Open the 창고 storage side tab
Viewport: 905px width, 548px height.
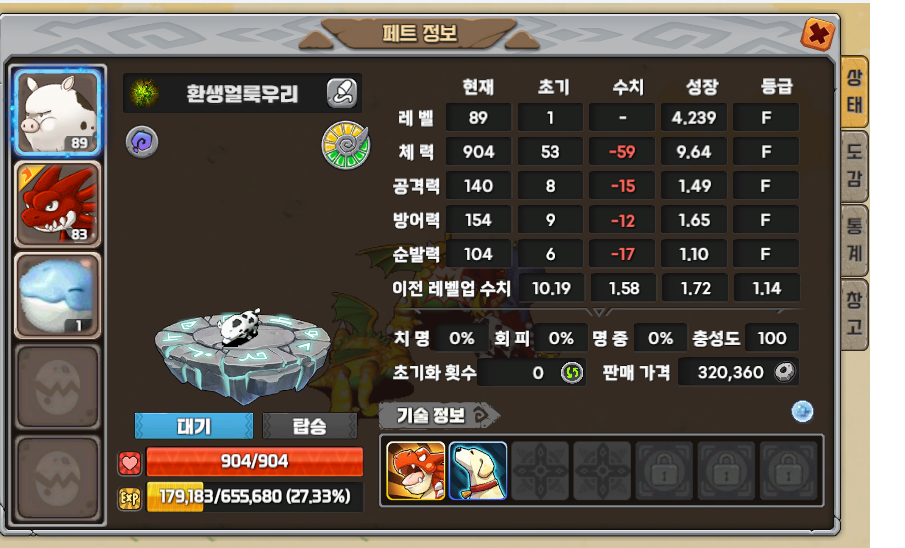854,314
